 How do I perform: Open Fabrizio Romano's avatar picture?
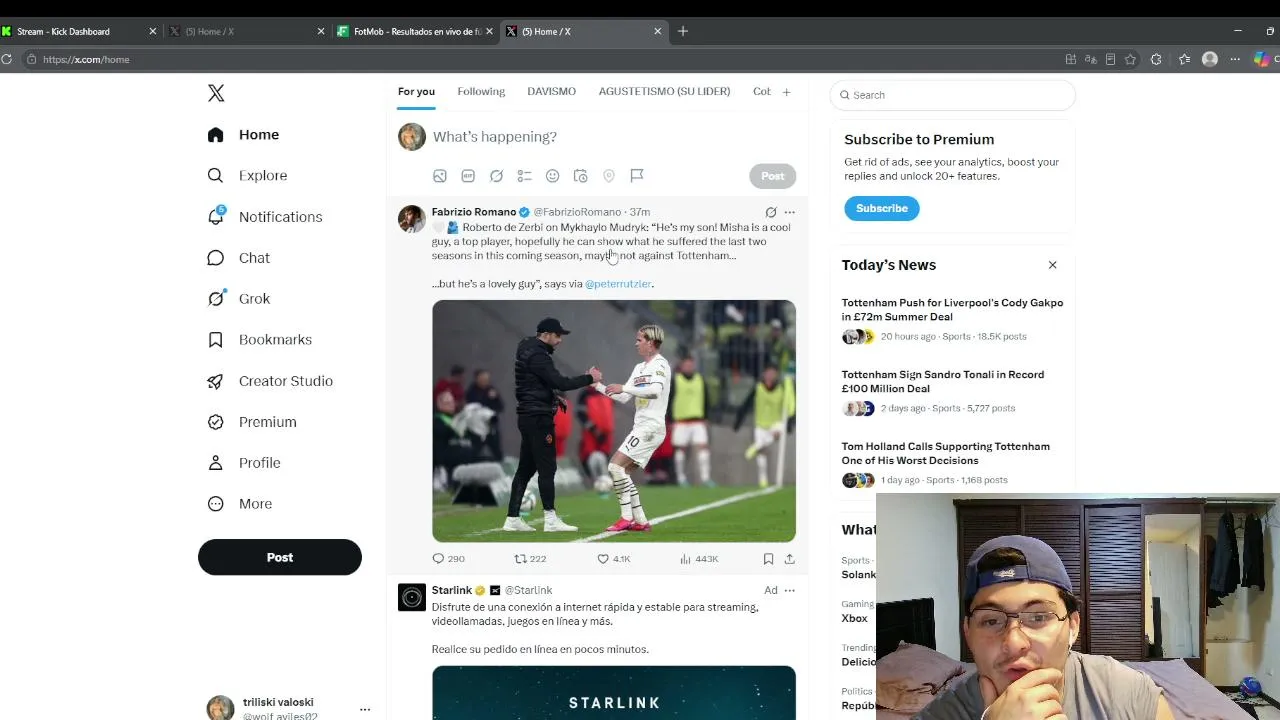pyautogui.click(x=412, y=219)
